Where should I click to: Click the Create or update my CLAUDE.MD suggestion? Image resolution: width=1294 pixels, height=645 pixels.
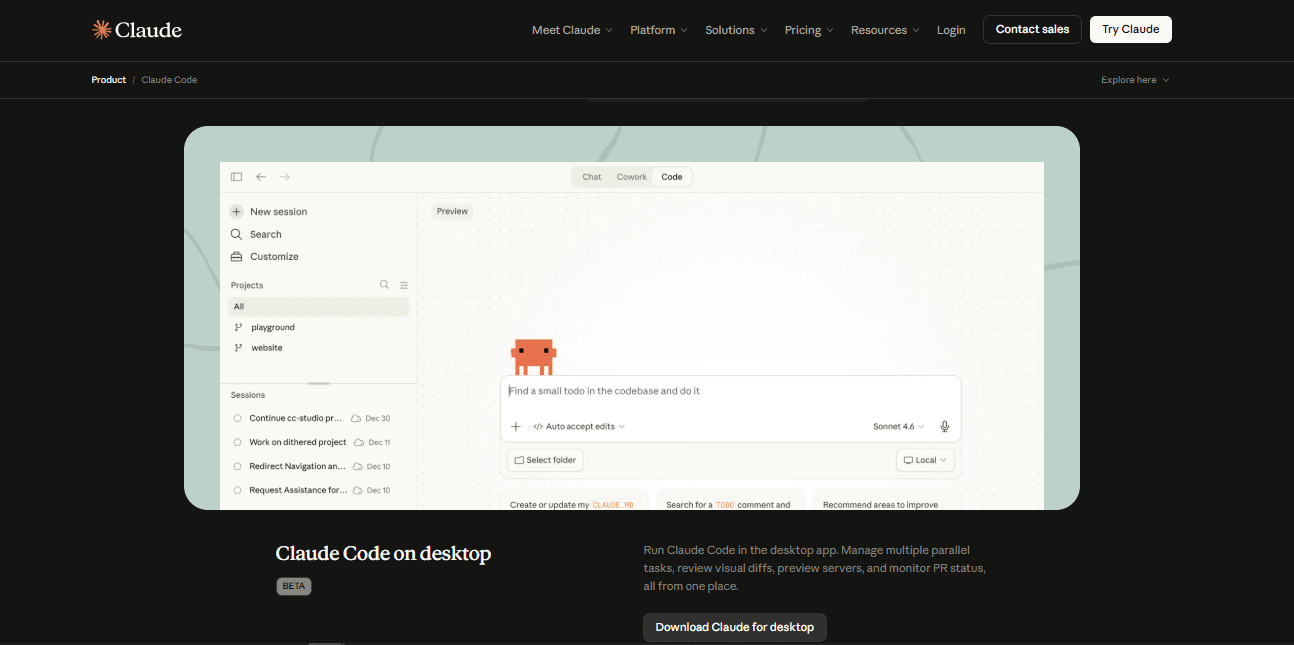(574, 500)
